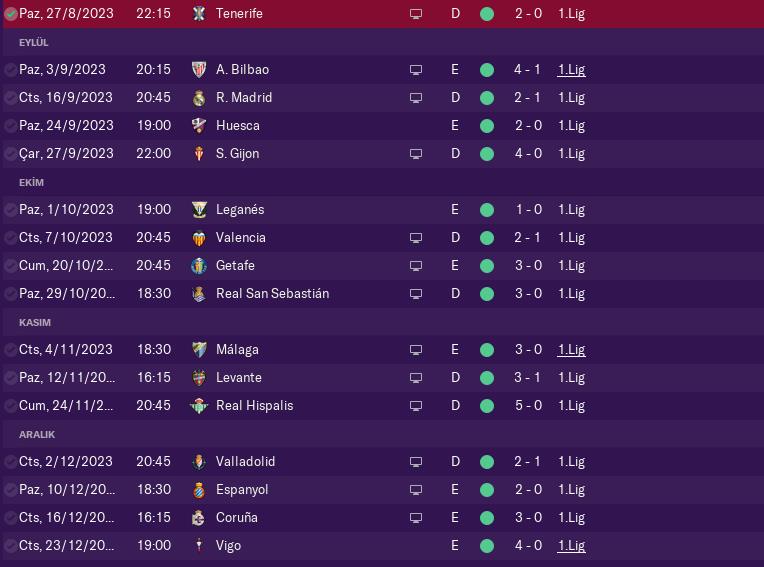The width and height of the screenshot is (764, 567).
Task: Click green win indicator for Huesca match
Action: tap(487, 126)
